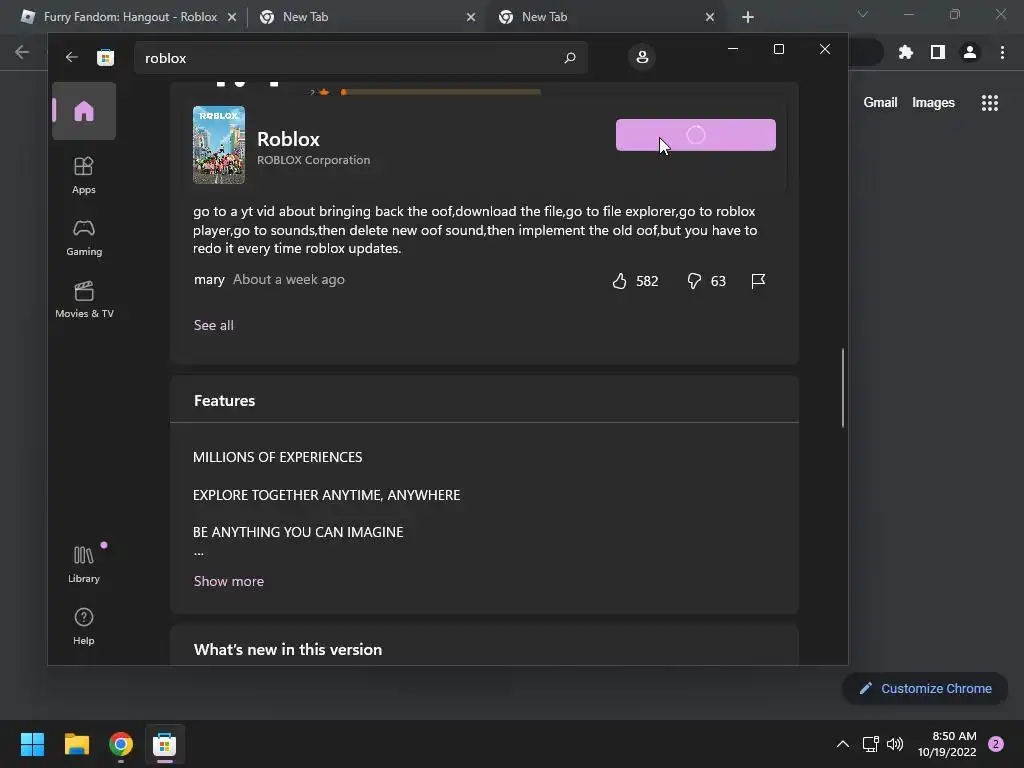Close the middle New Tab
Image resolution: width=1024 pixels, height=768 pixels.
471,17
